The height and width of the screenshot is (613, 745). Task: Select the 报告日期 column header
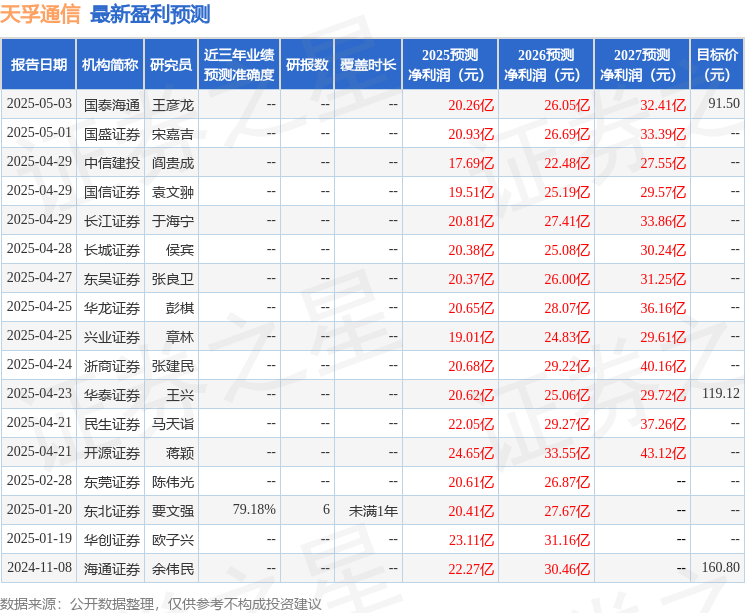pos(38,64)
